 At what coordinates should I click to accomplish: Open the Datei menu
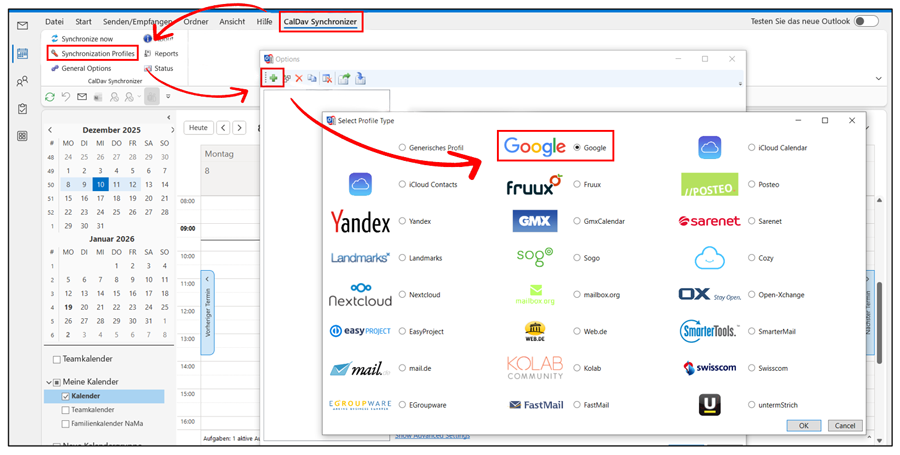coord(54,21)
